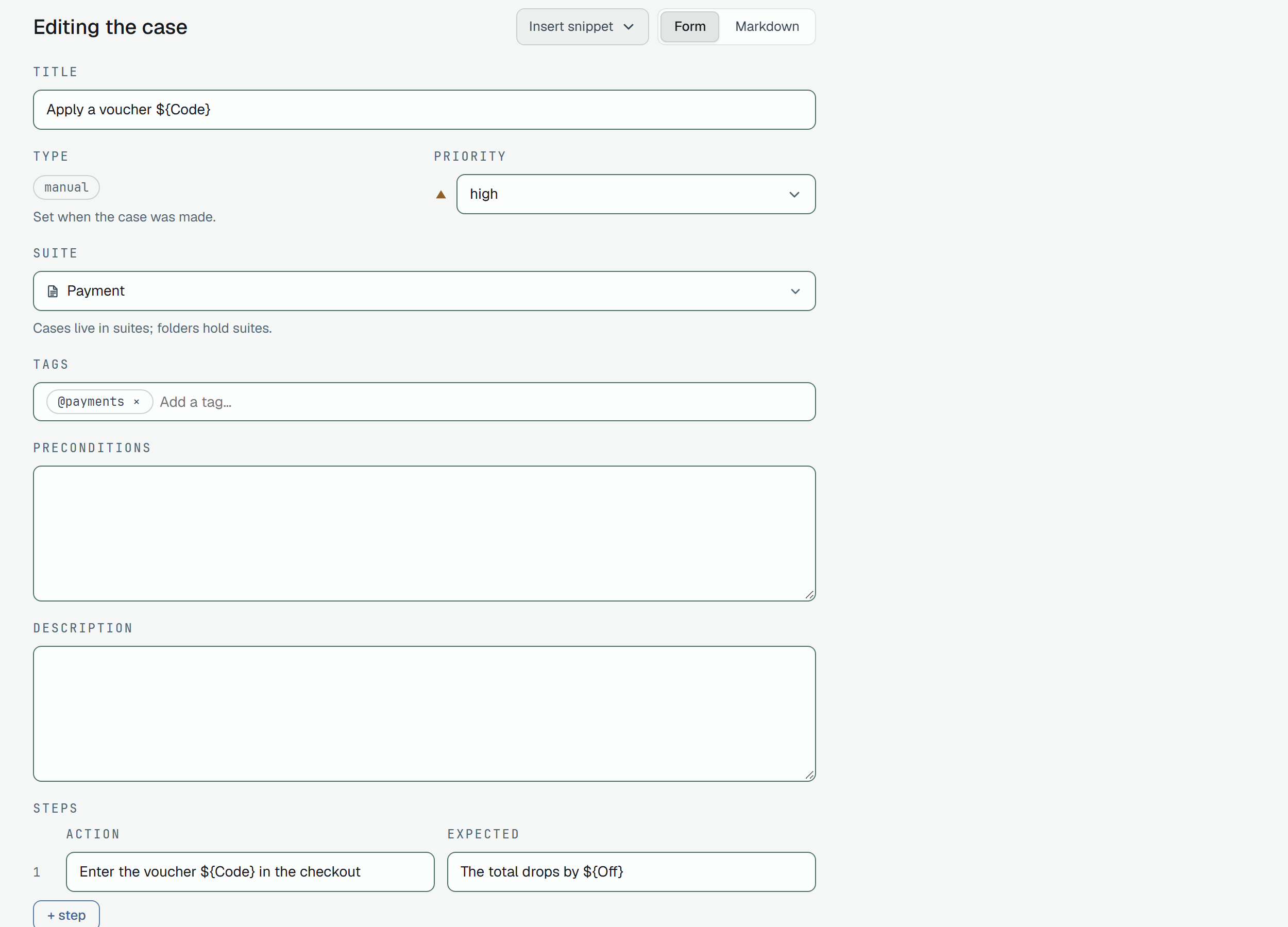This screenshot has height=927, width=1288.
Task: Open the Suite dropdown showing Payment
Action: tap(424, 290)
